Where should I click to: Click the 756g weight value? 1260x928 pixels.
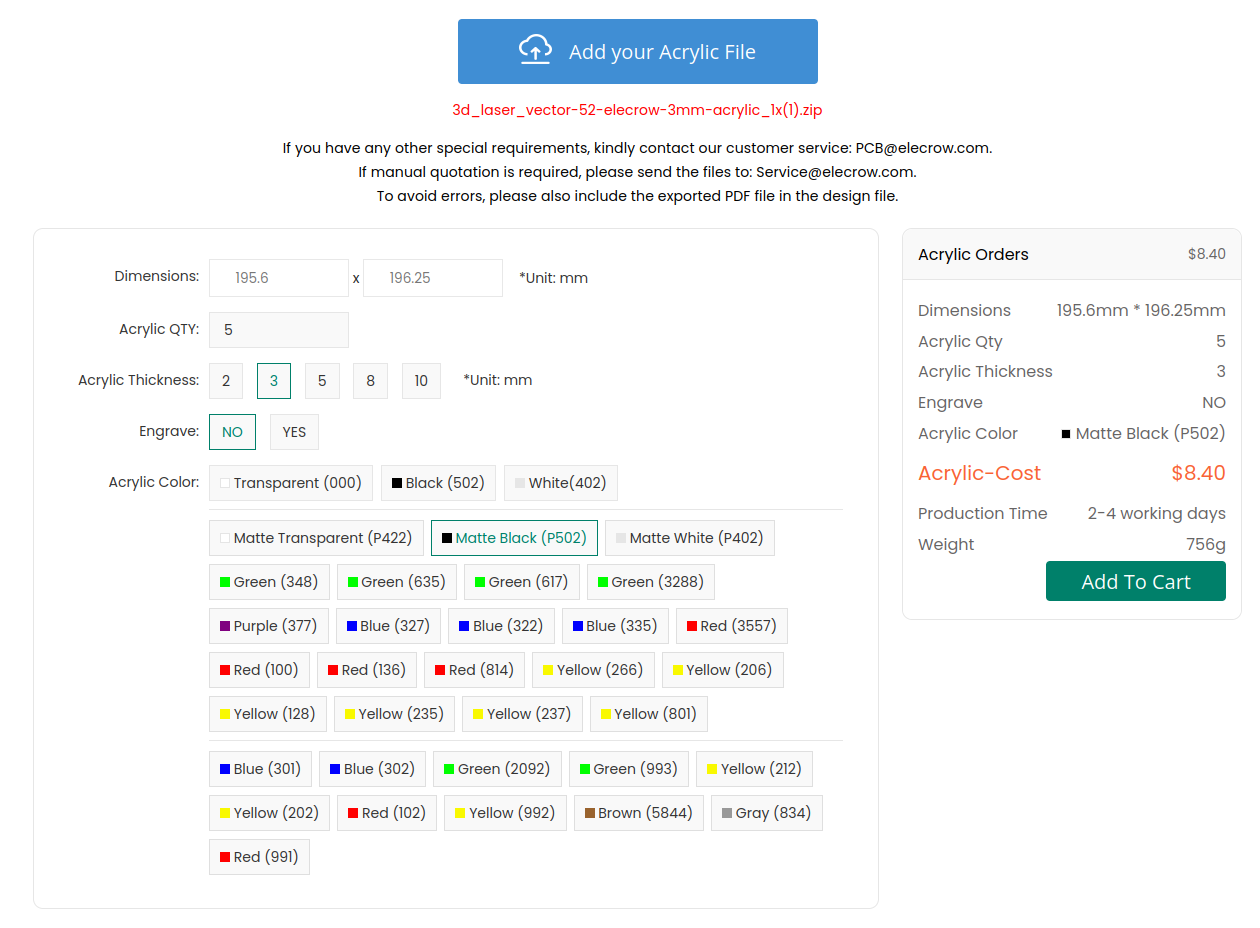tap(1206, 544)
